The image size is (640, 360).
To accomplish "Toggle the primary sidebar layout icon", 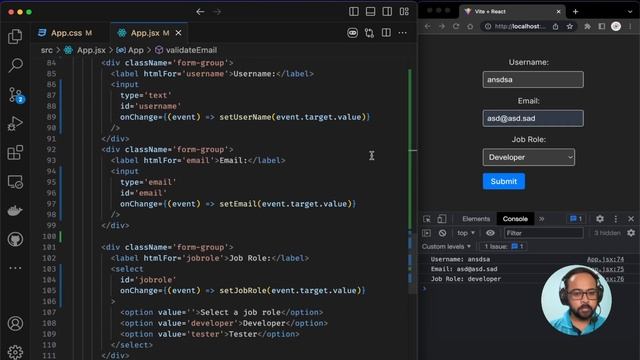I will pos(354,11).
